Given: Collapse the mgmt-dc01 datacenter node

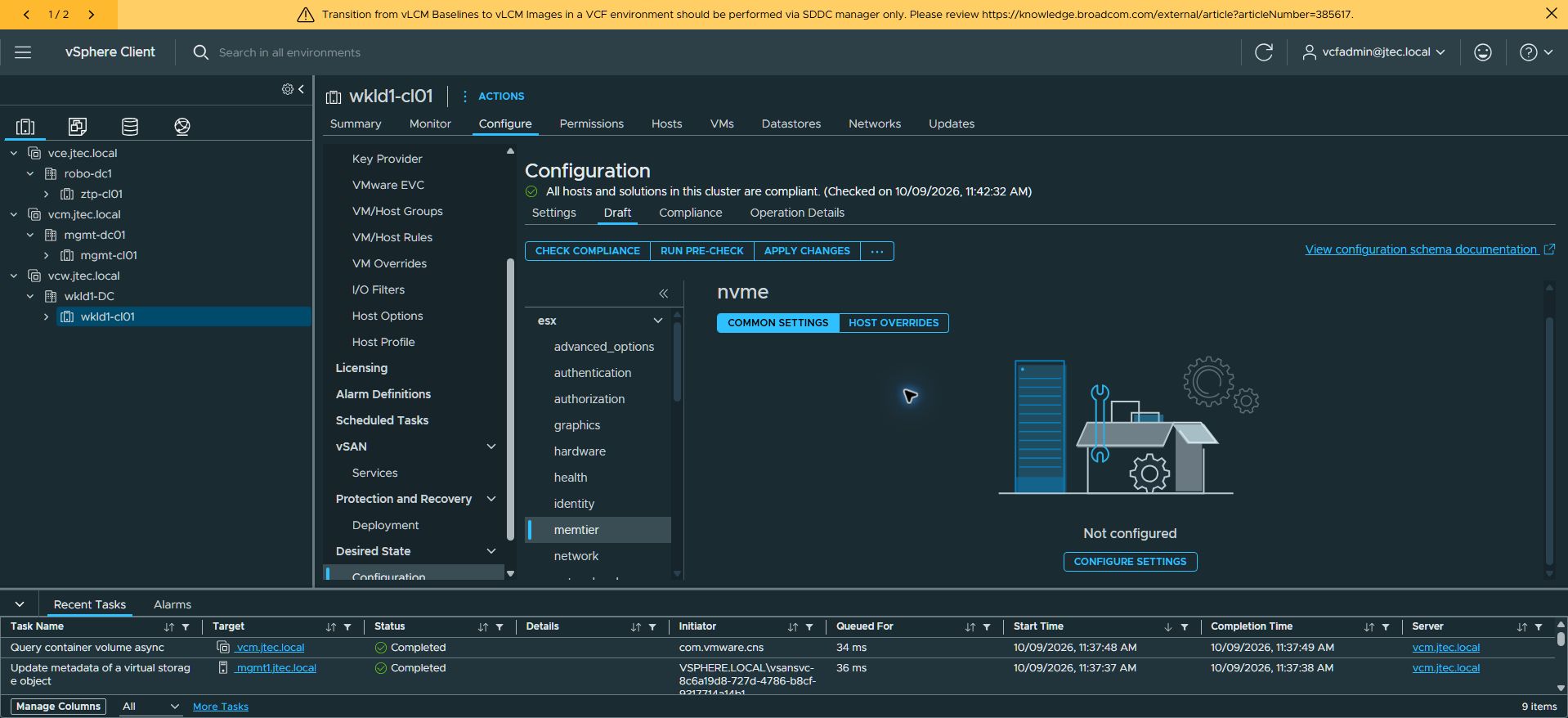Looking at the screenshot, I should tap(30, 235).
